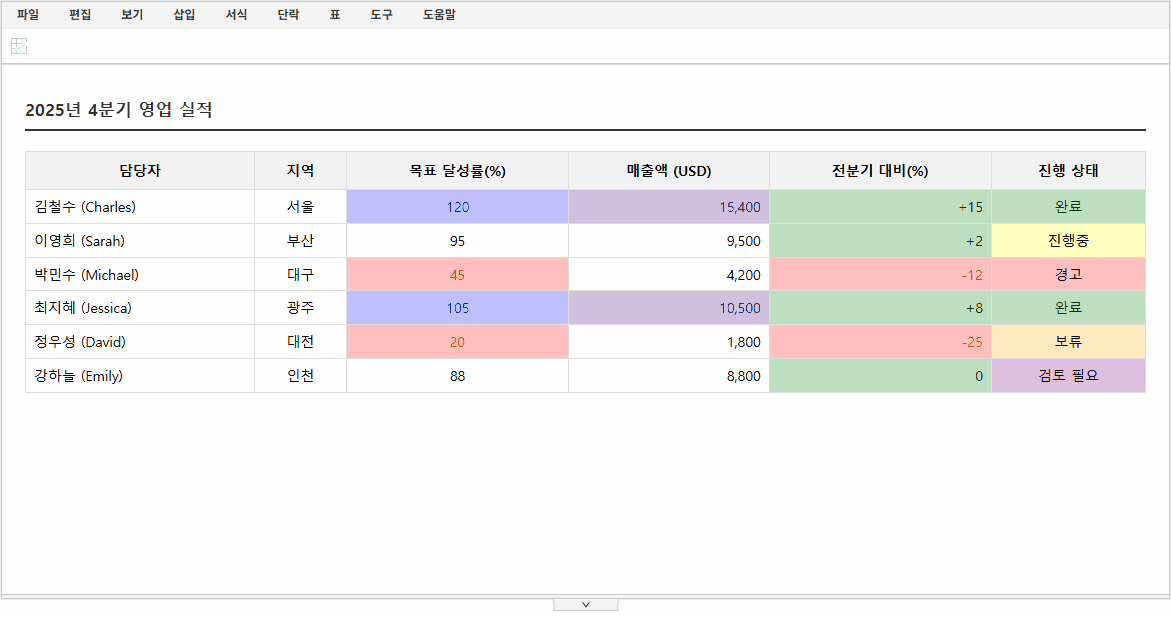Click 이영희's yellow 진행중 status cell

click(1067, 240)
